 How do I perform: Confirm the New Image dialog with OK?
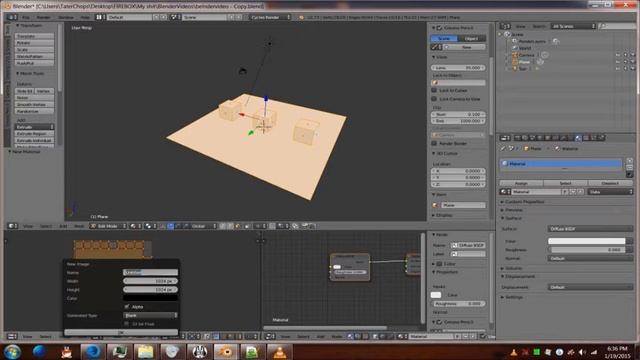pyautogui.click(x=121, y=332)
